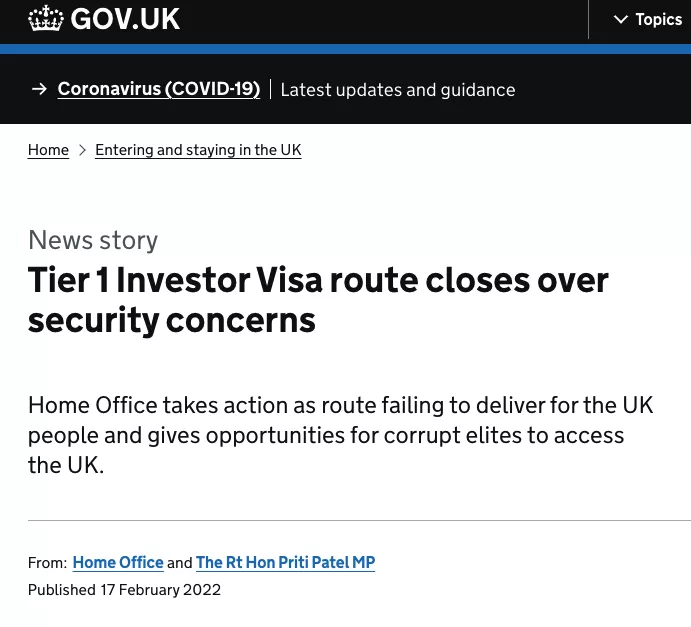Click the 'Latest updates and guidance' text
The width and height of the screenshot is (691, 627).
(397, 90)
